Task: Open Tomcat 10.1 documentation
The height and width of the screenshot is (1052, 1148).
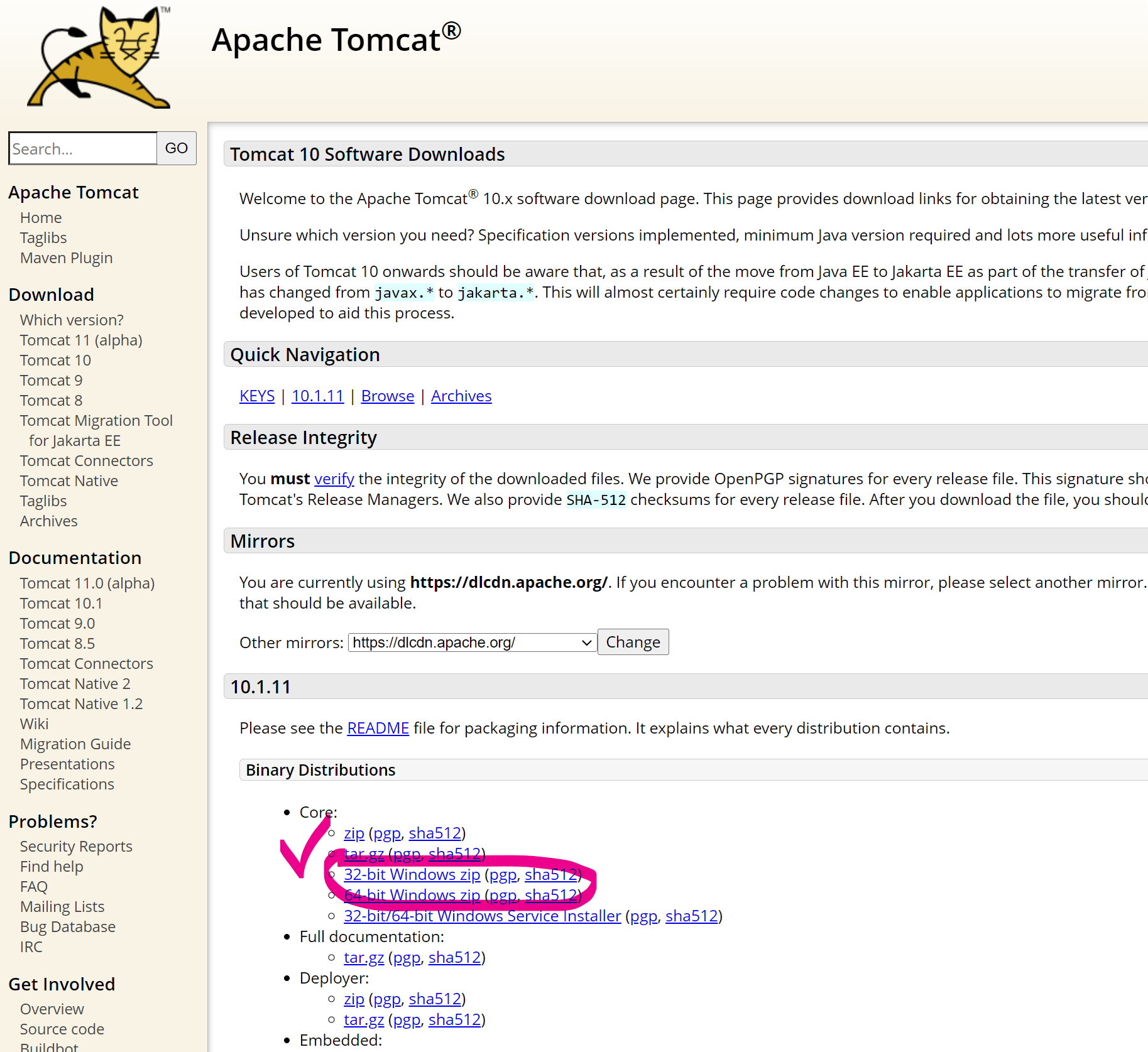Action: [61, 603]
